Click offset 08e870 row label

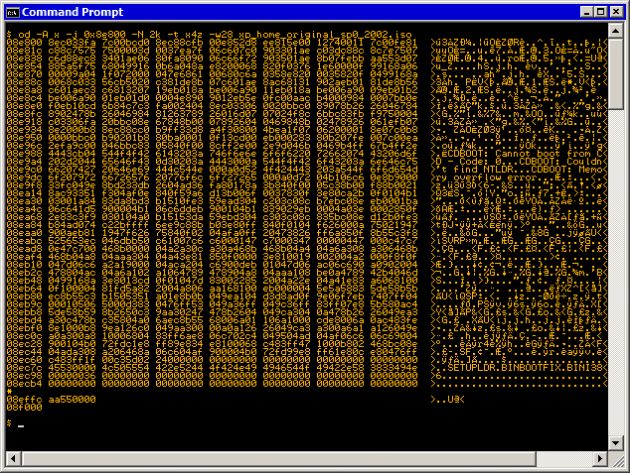[24, 74]
